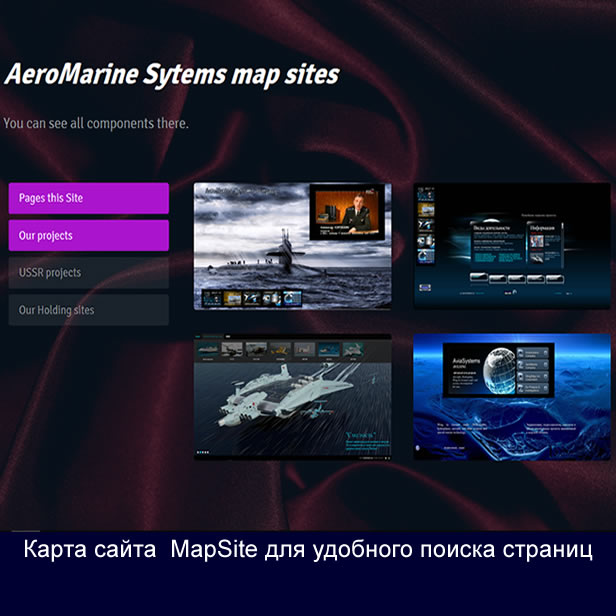Select the USSR projects item
The width and height of the screenshot is (616, 616).
click(x=88, y=272)
